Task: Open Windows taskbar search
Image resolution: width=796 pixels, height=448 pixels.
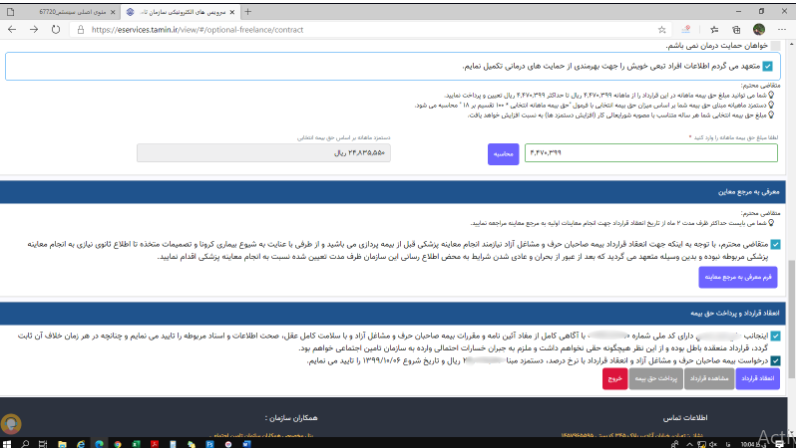Action: pyautogui.click(x=25, y=444)
